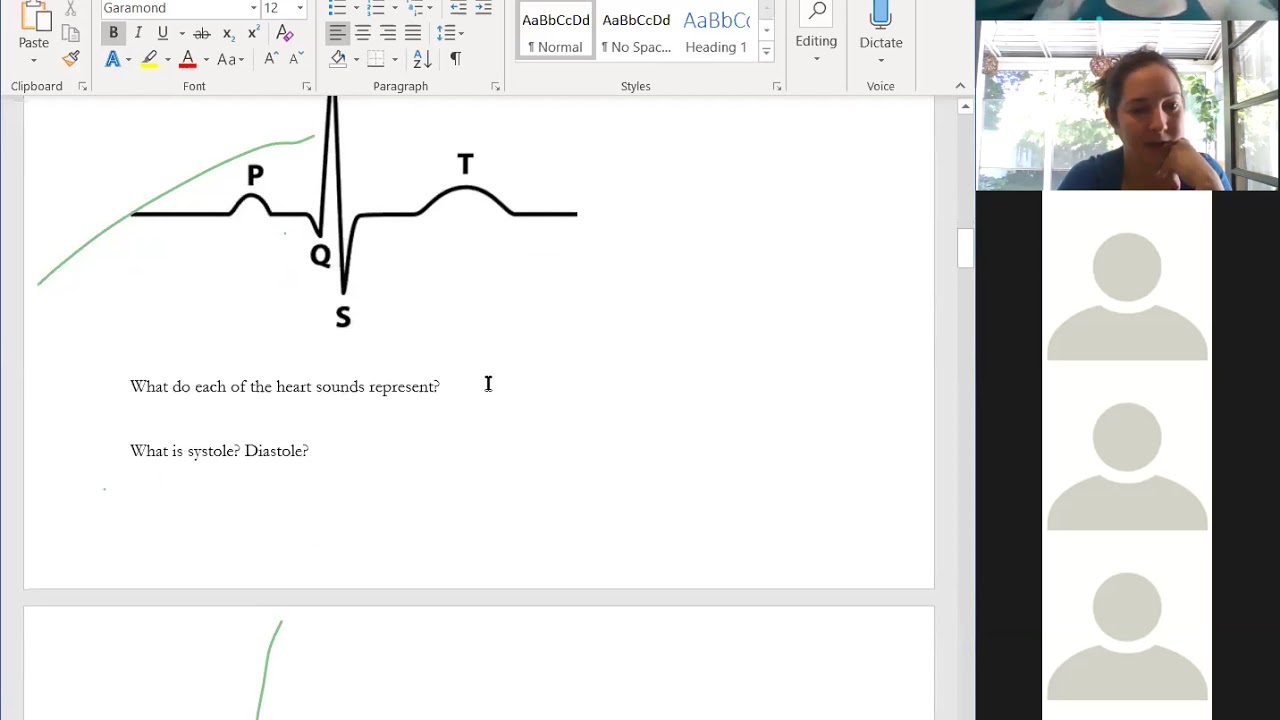Activate the Format Painter brush
Viewport: 1280px width, 720px height.
click(71, 59)
